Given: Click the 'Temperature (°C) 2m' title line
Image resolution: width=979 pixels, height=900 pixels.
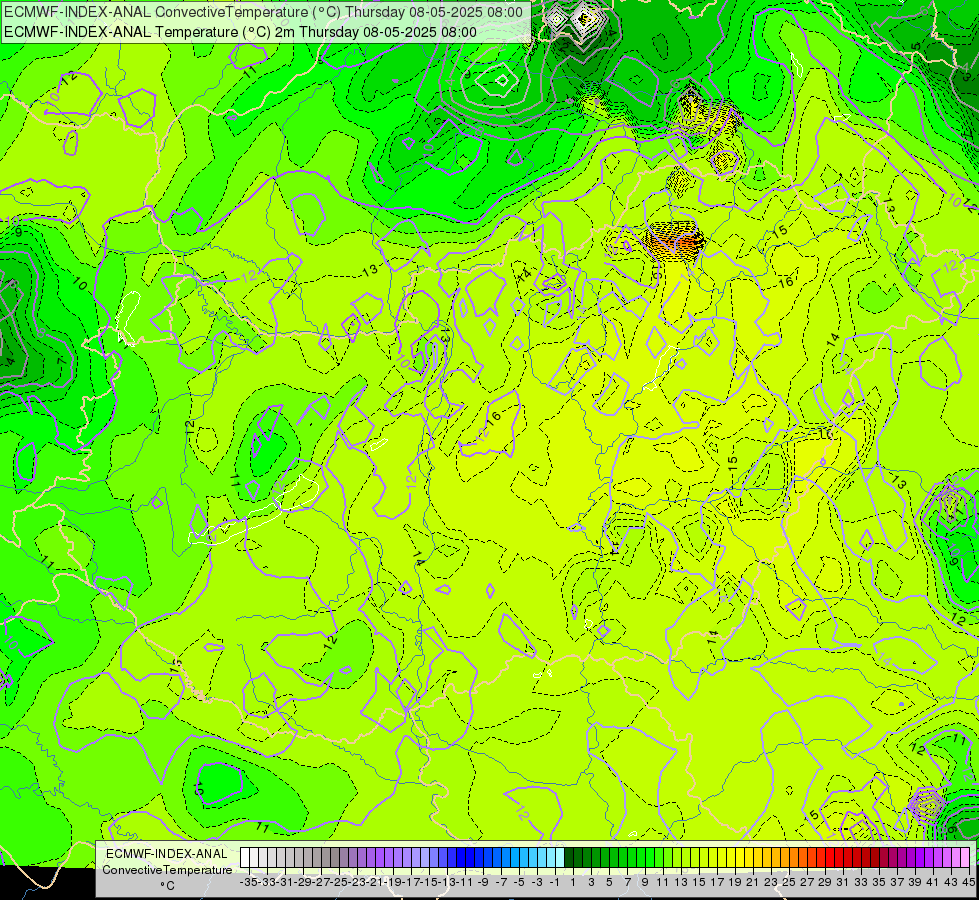Looking at the screenshot, I should (x=240, y=32).
